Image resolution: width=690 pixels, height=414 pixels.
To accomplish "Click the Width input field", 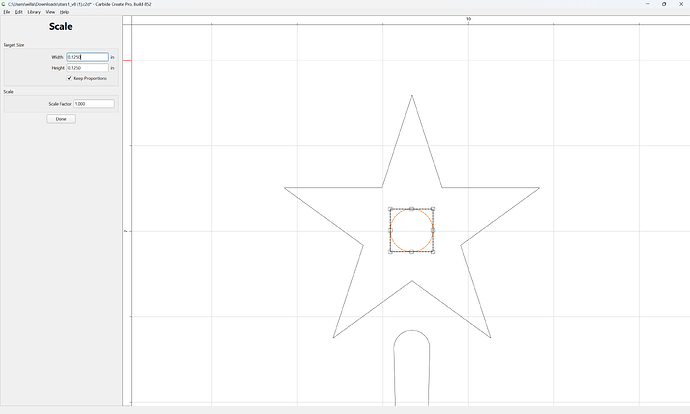I will [x=87, y=57].
